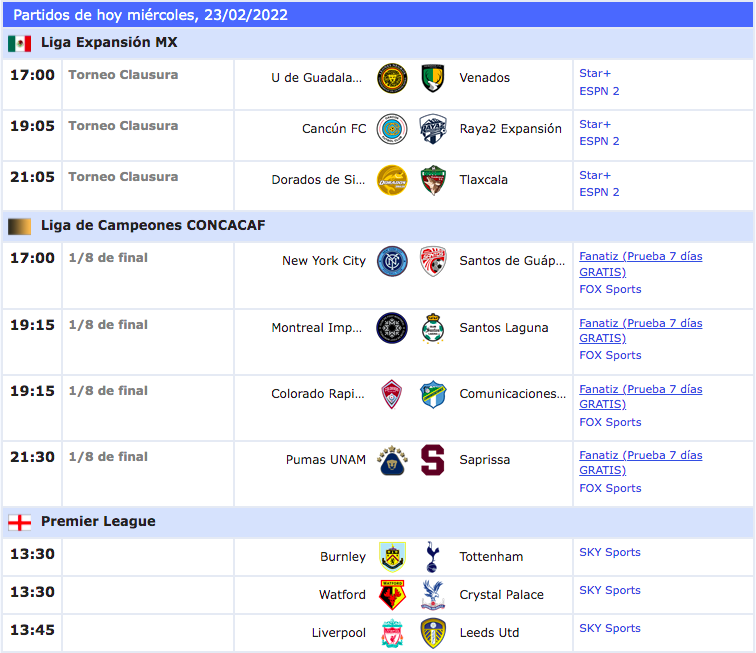Click the Venados team crest
Image resolution: width=756 pixels, height=653 pixels.
(432, 78)
